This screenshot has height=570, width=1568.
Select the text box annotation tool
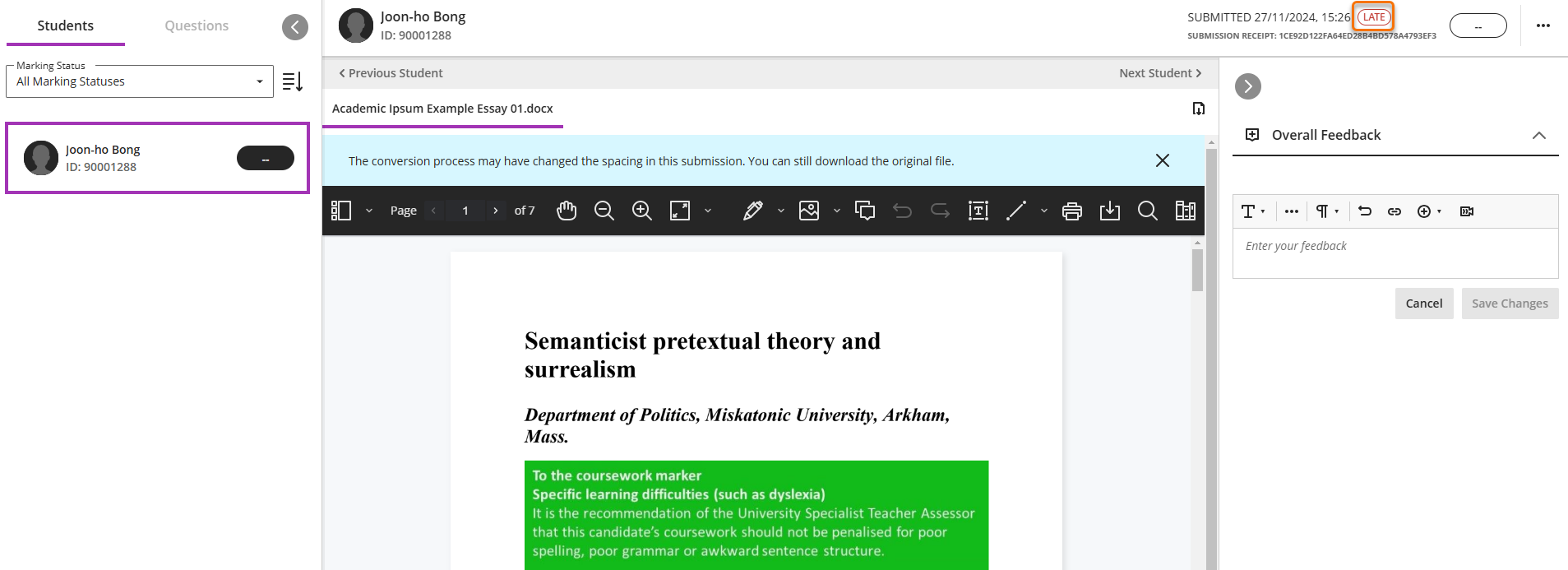click(978, 211)
